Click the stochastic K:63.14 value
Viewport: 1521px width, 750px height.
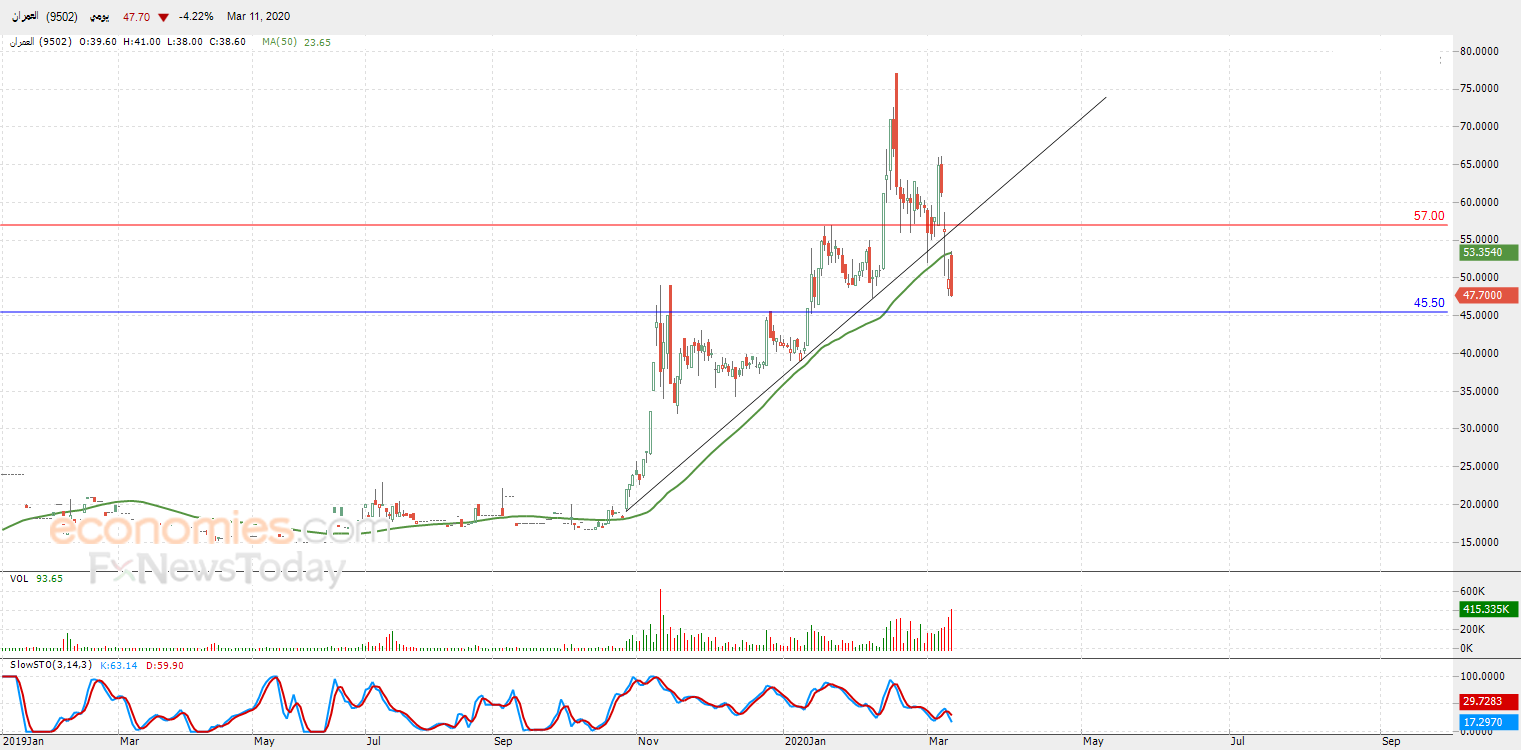[x=120, y=665]
